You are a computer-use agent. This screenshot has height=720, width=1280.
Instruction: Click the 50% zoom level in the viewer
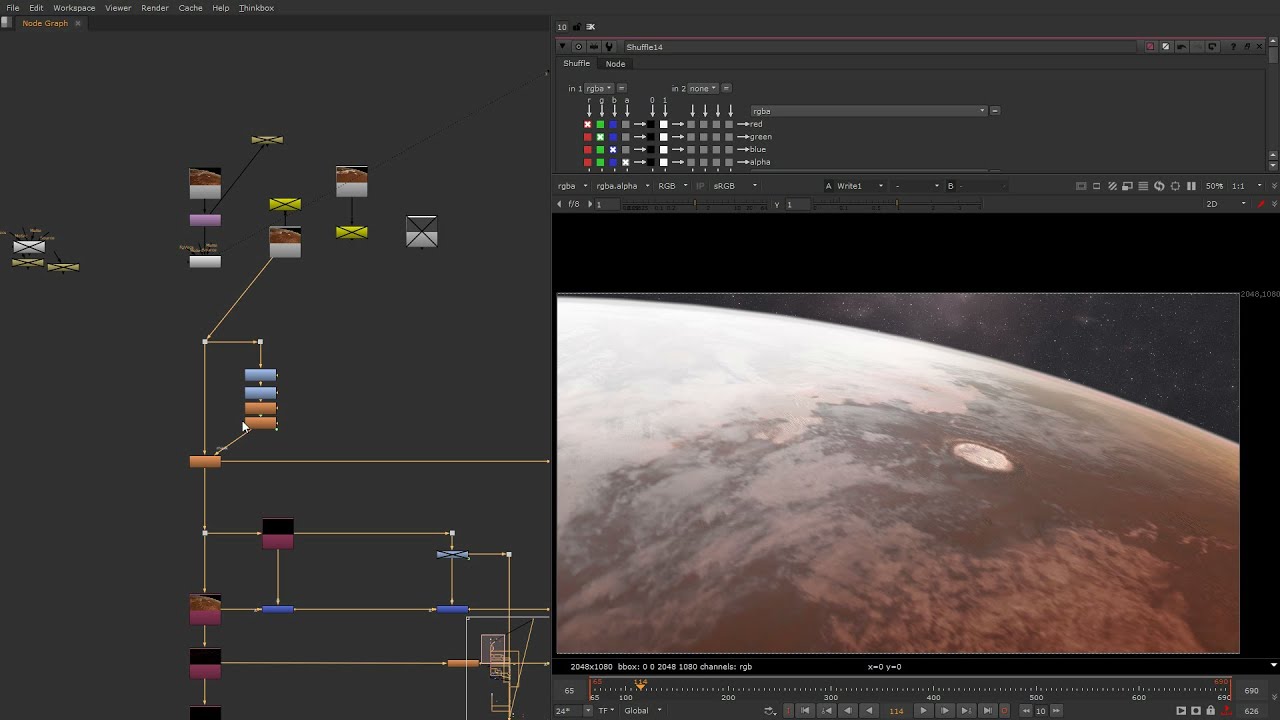pyautogui.click(x=1214, y=186)
